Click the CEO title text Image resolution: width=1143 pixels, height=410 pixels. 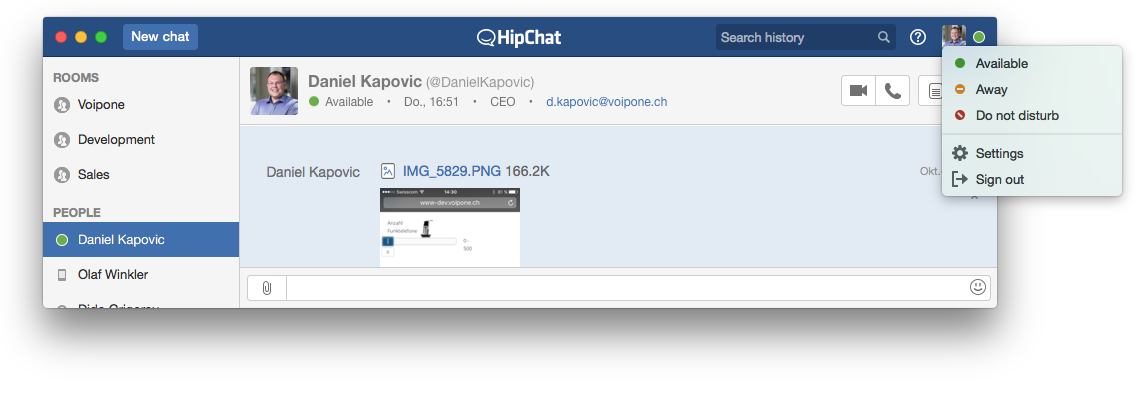502,102
